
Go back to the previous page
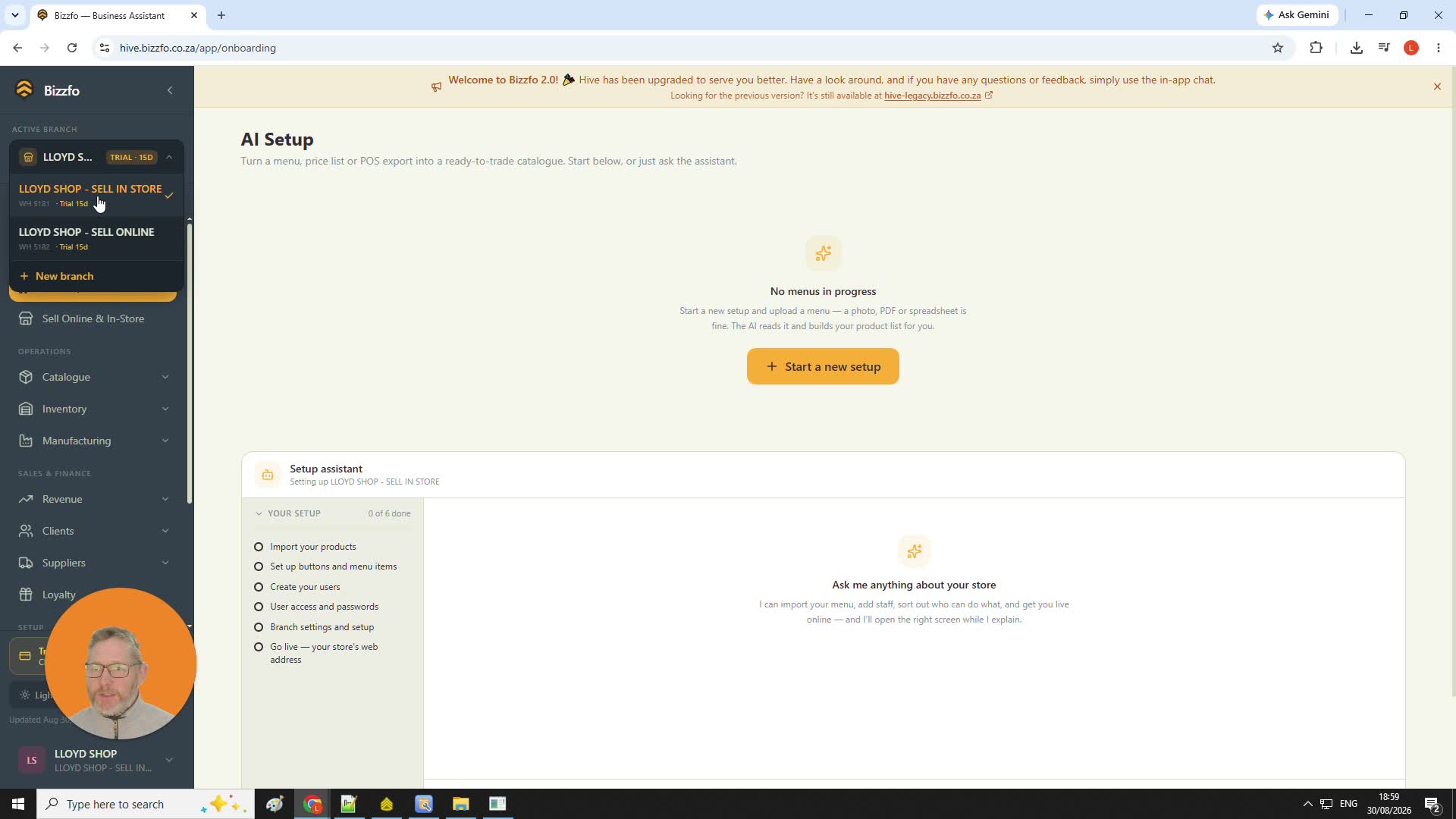[x=17, y=48]
